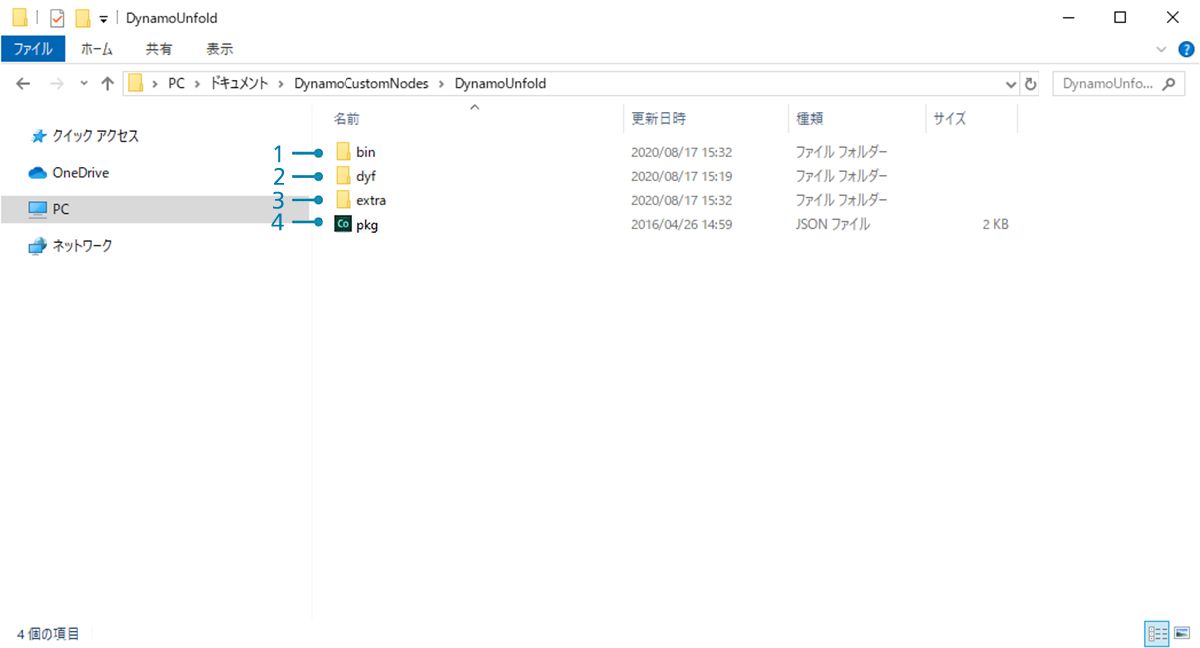Go up one folder level
This screenshot has width=1200, height=648.
(x=108, y=84)
